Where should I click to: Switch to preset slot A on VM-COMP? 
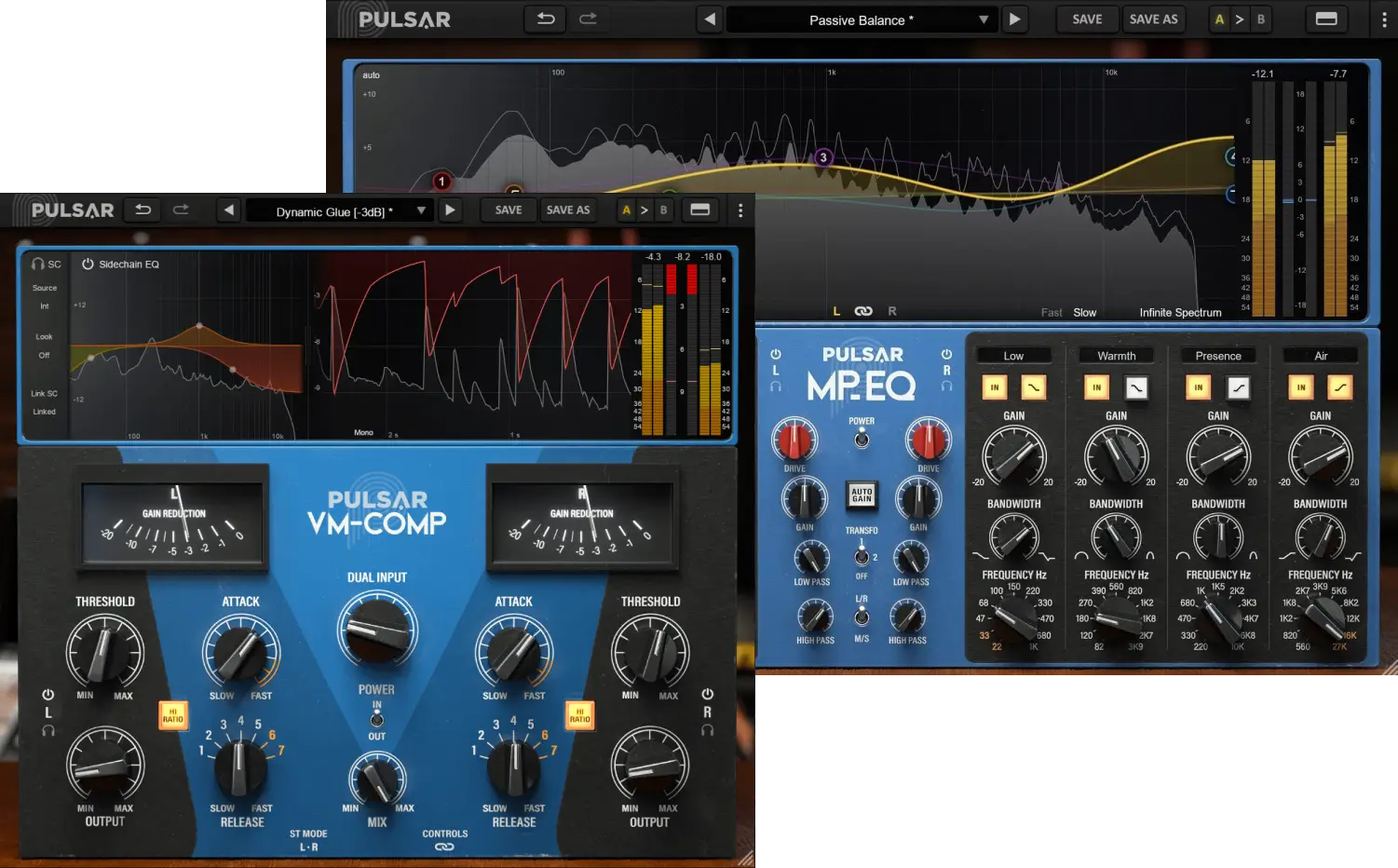pyautogui.click(x=626, y=210)
